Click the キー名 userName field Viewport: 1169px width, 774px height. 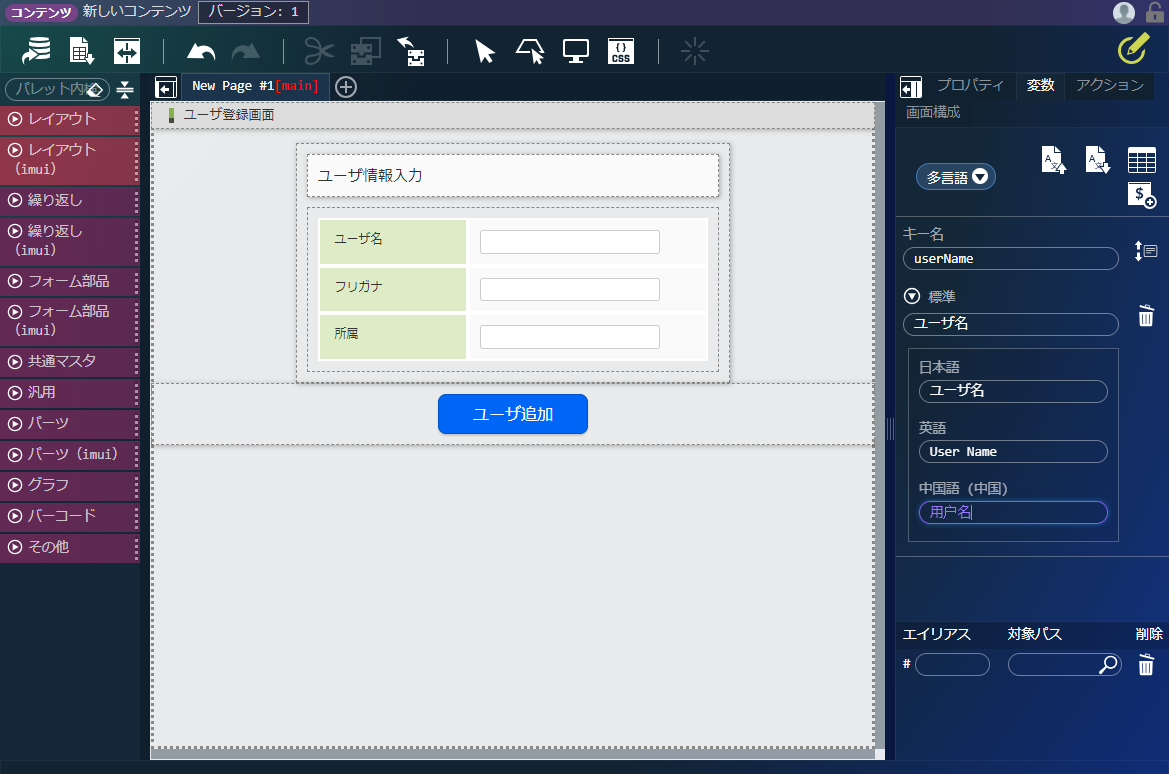pos(1011,259)
